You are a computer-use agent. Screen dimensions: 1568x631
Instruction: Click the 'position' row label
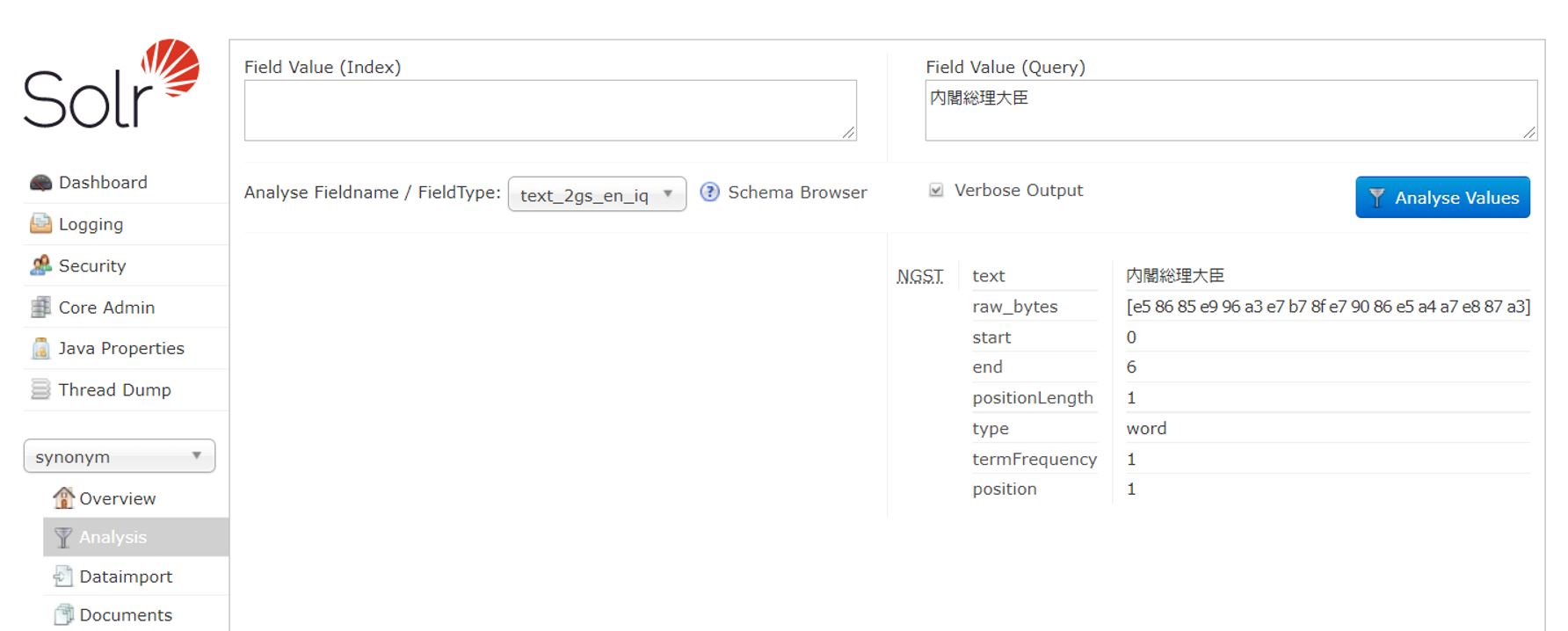pyautogui.click(x=1005, y=490)
